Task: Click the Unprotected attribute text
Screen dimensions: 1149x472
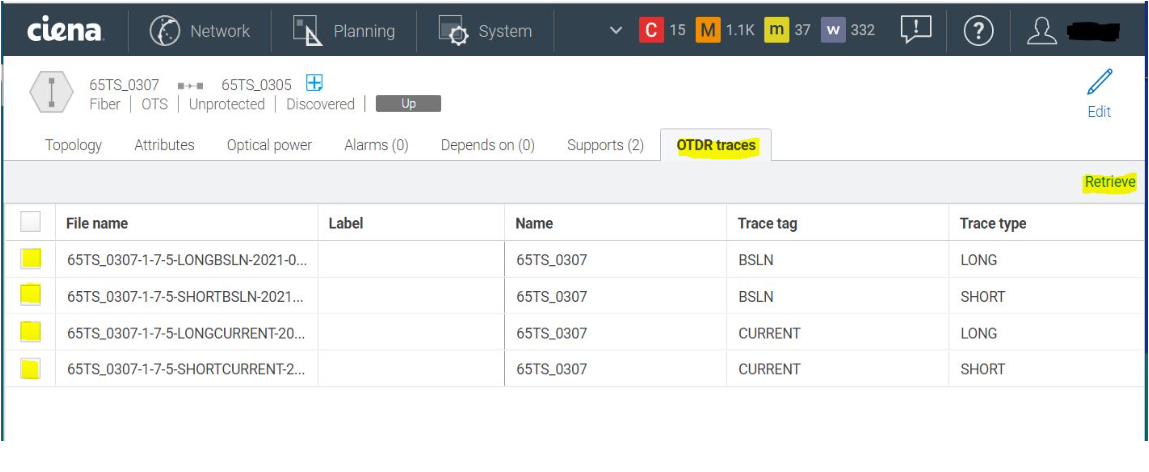Action: point(226,104)
